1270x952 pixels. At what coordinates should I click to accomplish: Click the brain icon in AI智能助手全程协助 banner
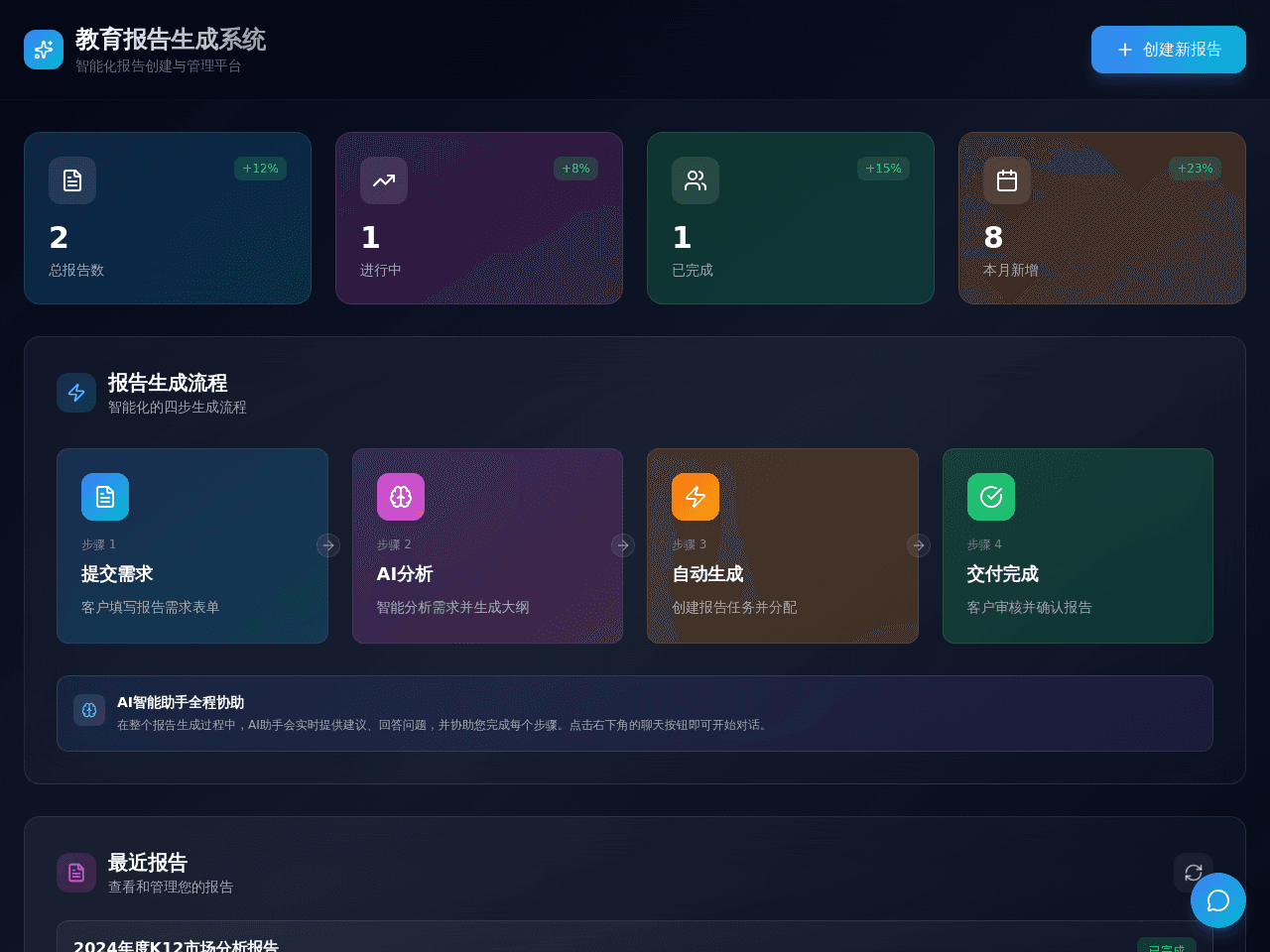pyautogui.click(x=89, y=710)
